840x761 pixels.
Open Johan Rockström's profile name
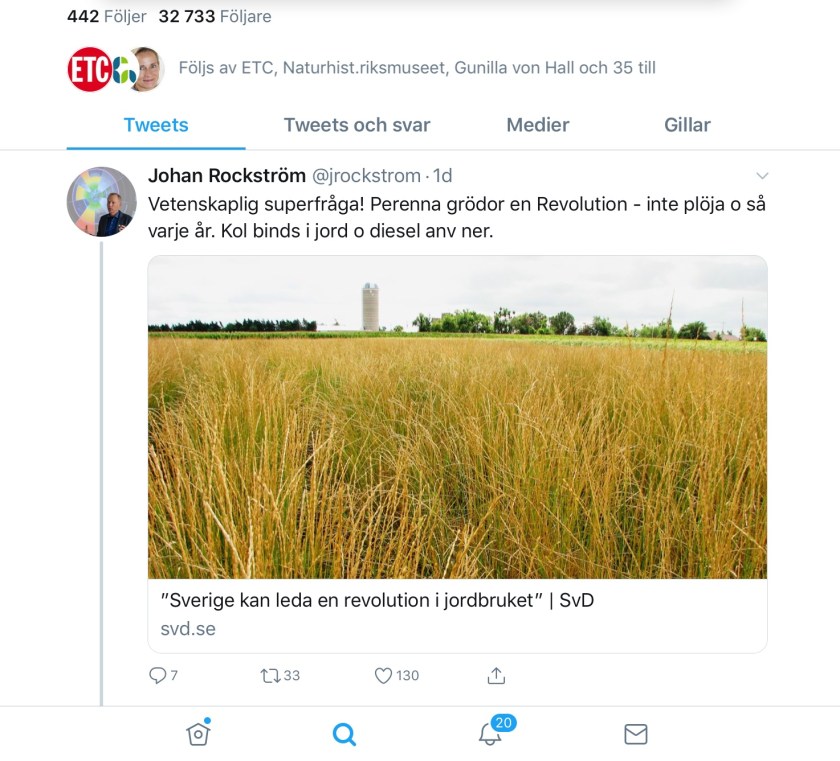coord(229,174)
